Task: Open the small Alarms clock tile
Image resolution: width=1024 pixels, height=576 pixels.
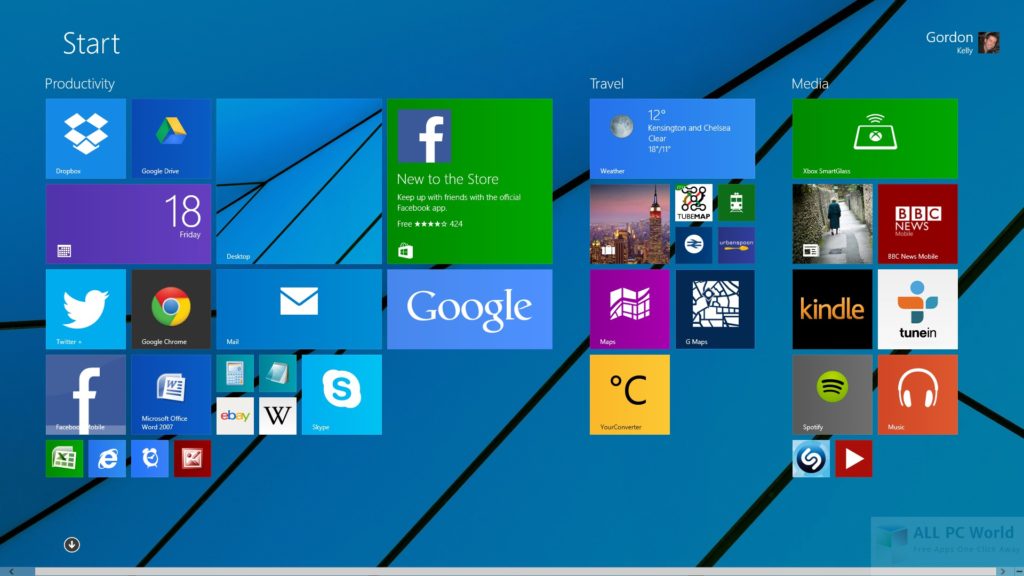Action: coord(150,458)
